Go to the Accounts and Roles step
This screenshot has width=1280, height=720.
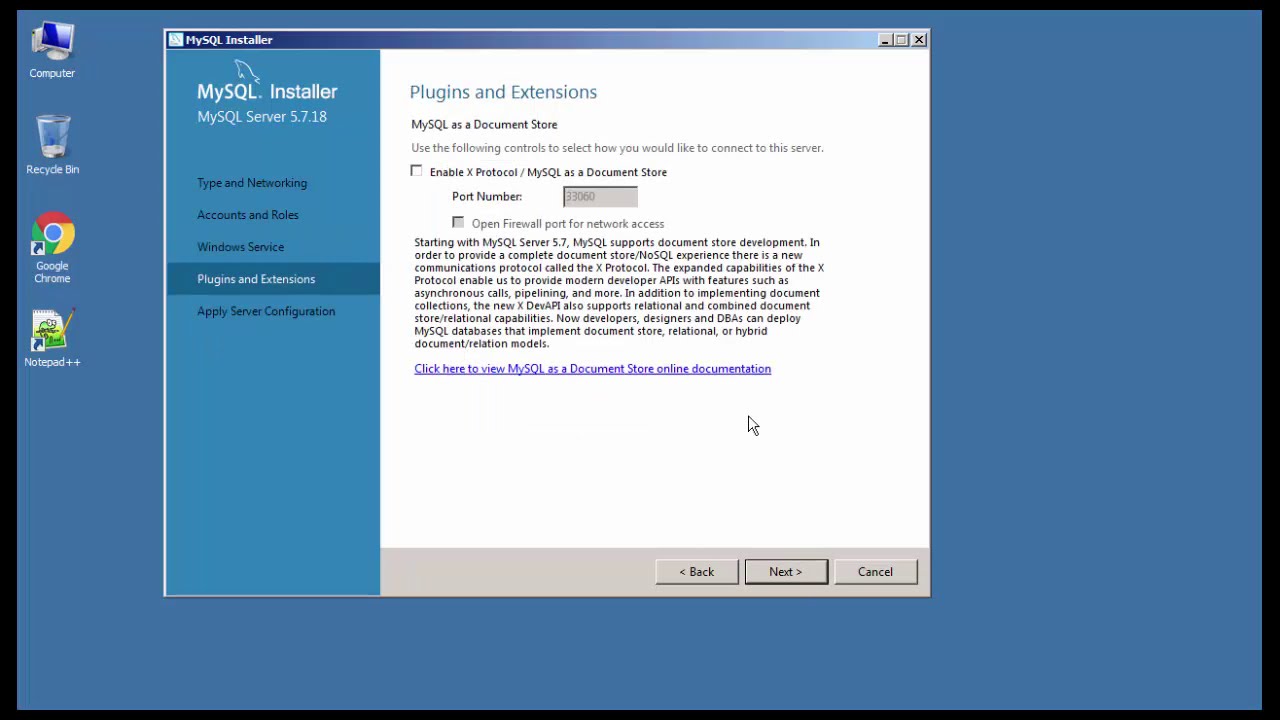click(248, 215)
